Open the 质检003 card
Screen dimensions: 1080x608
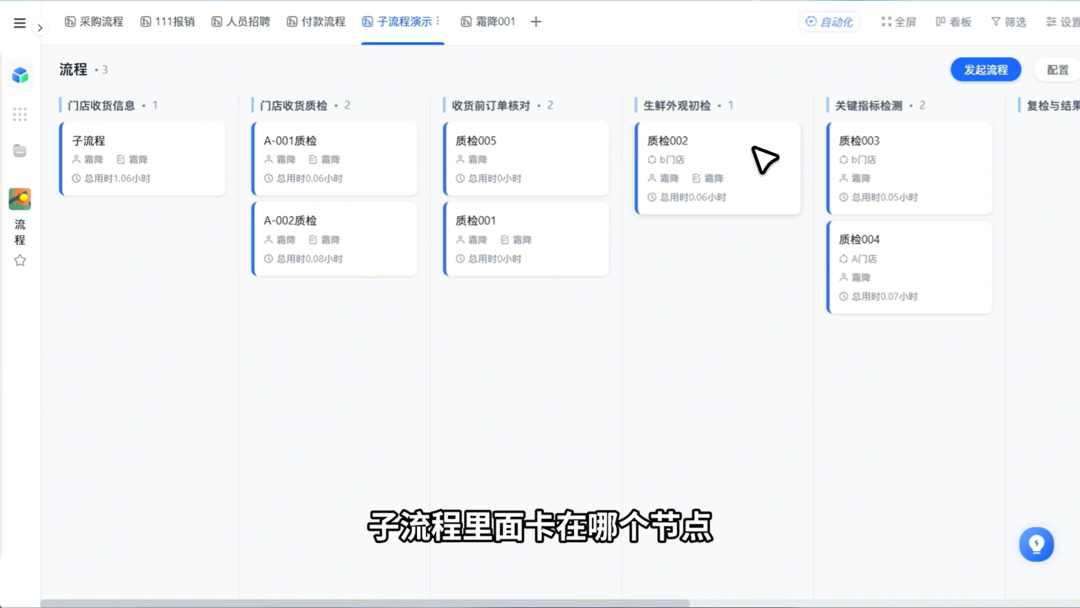click(x=909, y=168)
